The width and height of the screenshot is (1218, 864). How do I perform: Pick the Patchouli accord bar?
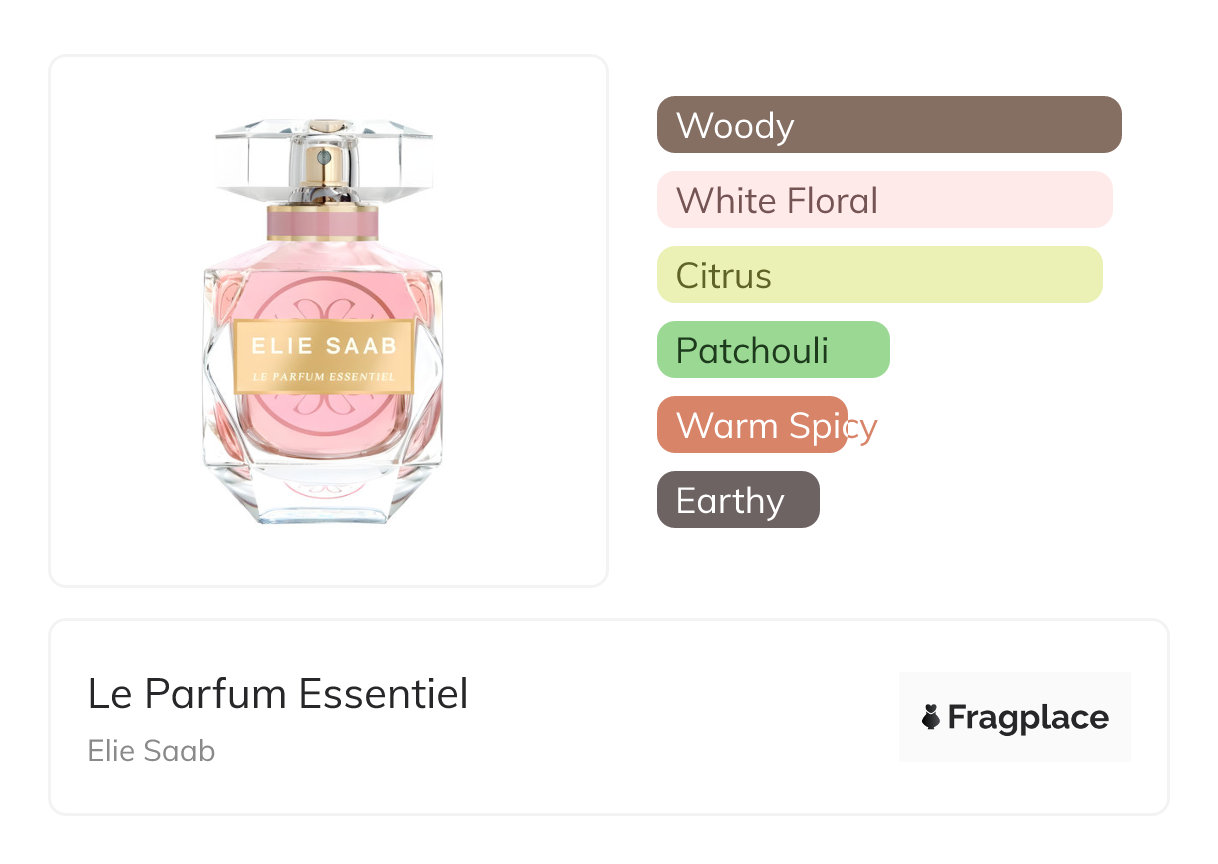tap(772, 350)
